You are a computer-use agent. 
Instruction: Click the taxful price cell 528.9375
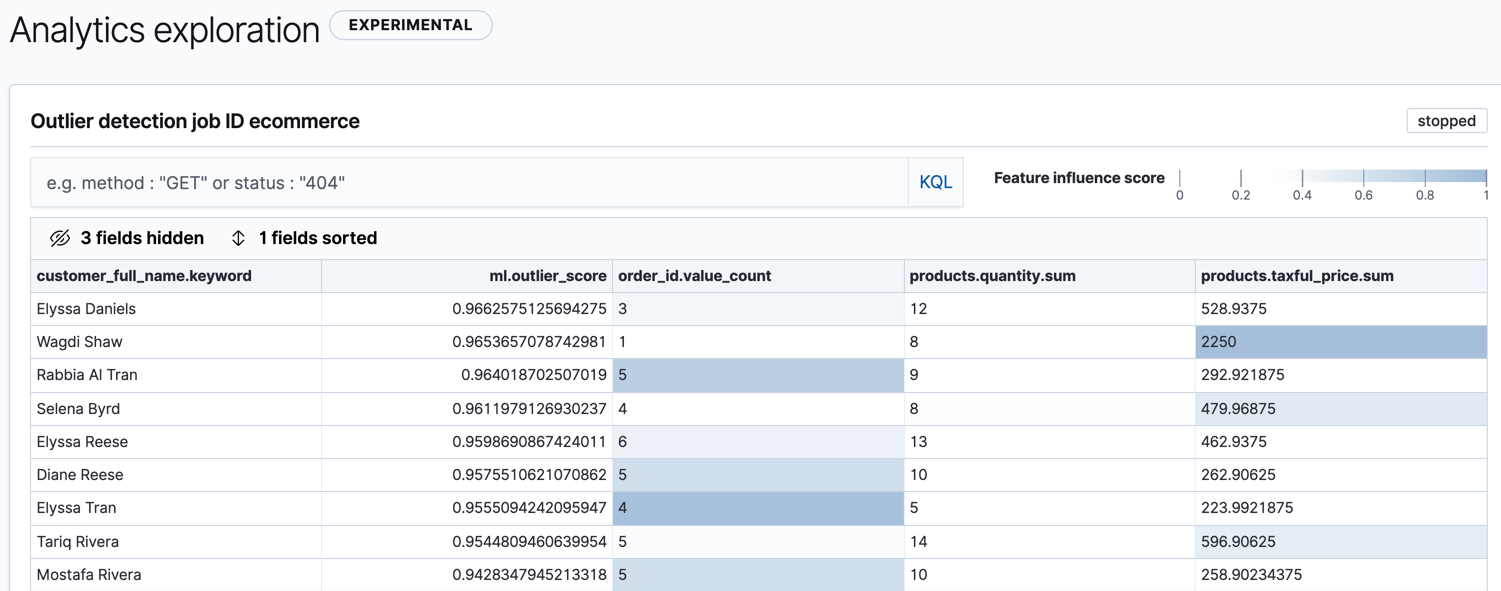point(1341,309)
